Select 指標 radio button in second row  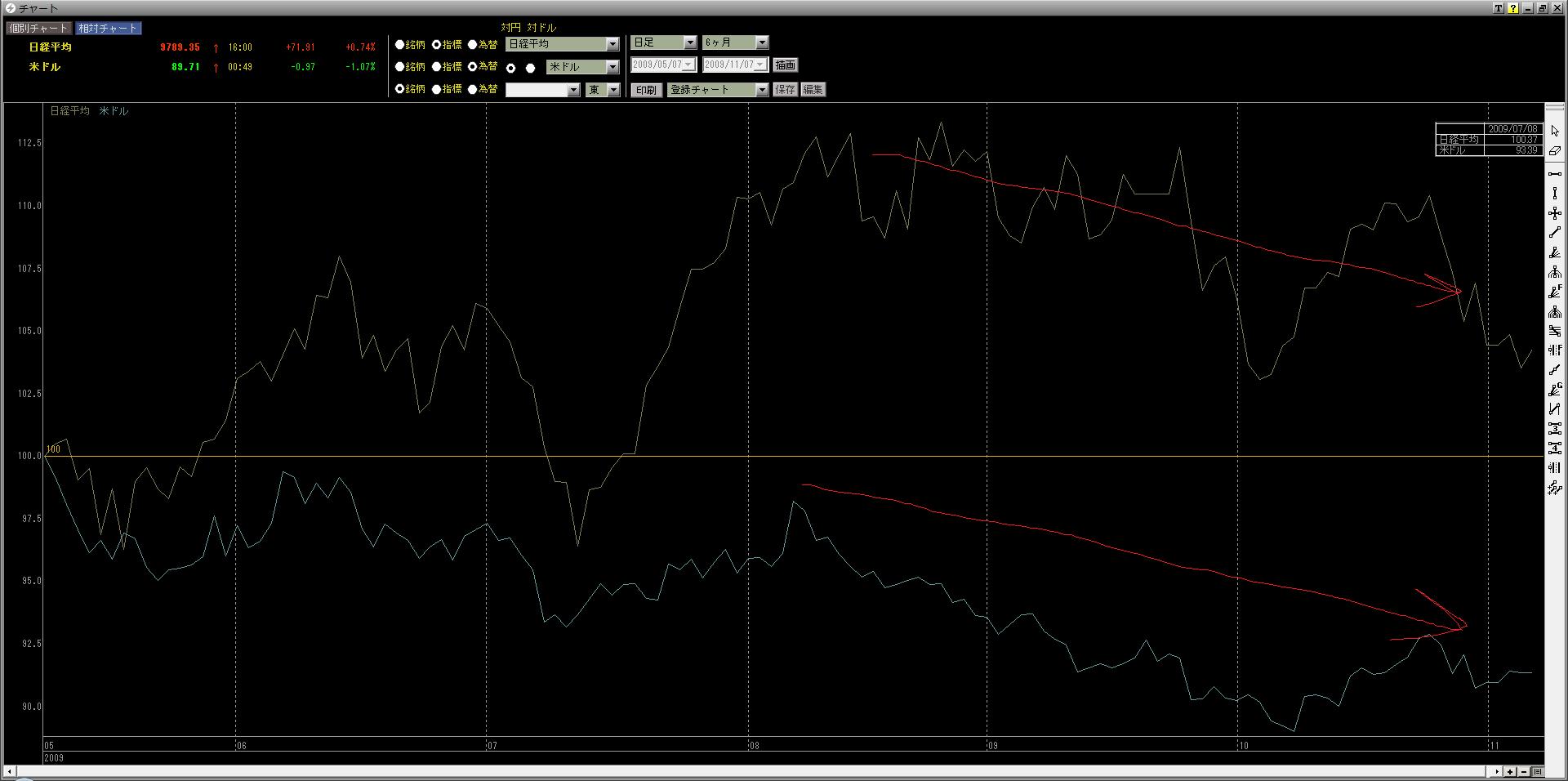click(x=437, y=67)
